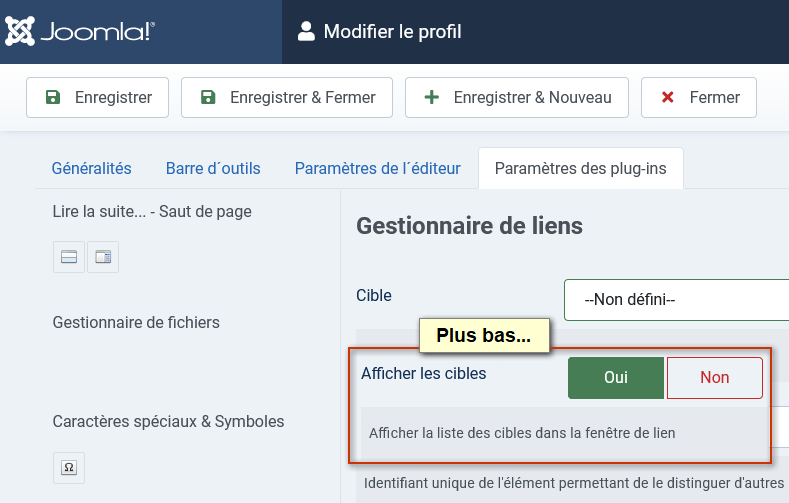789x503 pixels.
Task: Open the Cible dropdown showing --Non défini--
Action: pos(676,300)
